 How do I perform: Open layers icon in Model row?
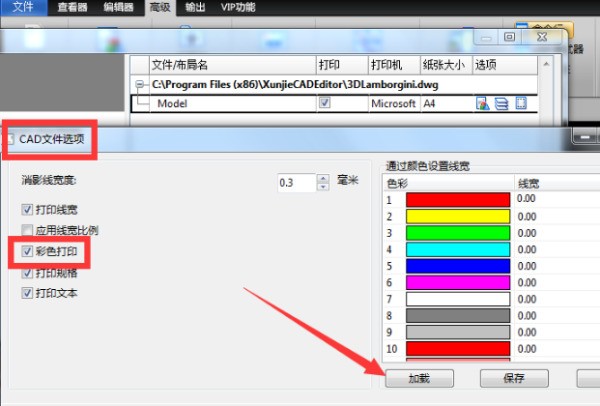point(501,103)
